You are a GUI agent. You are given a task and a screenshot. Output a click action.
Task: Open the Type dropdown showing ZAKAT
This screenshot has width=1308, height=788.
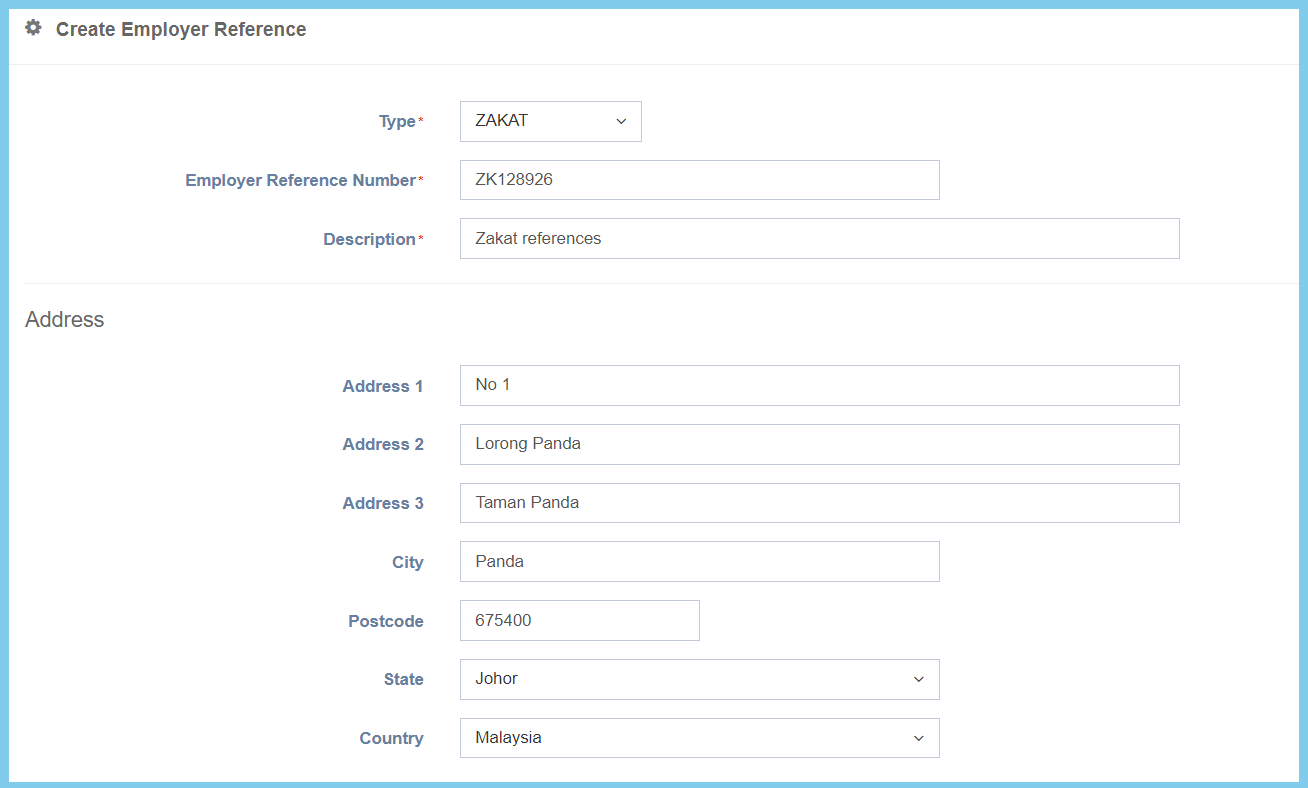coord(550,121)
